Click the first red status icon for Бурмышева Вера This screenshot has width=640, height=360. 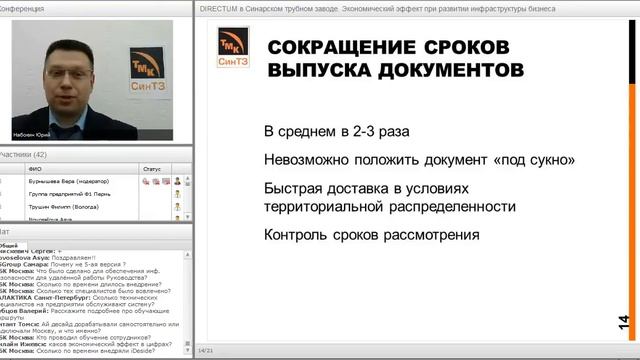(146, 181)
